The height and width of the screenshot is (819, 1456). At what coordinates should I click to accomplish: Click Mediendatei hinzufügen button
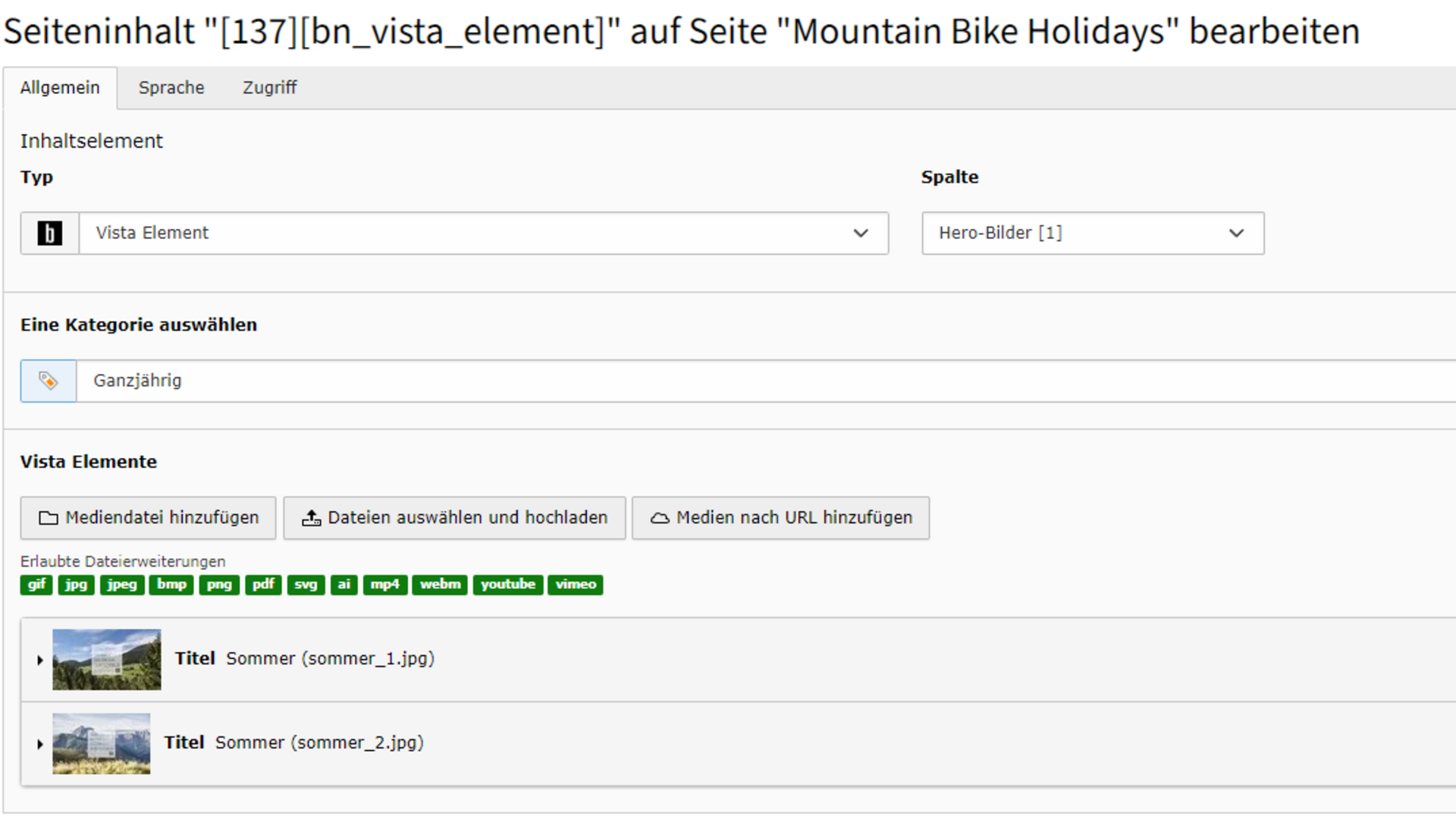149,518
